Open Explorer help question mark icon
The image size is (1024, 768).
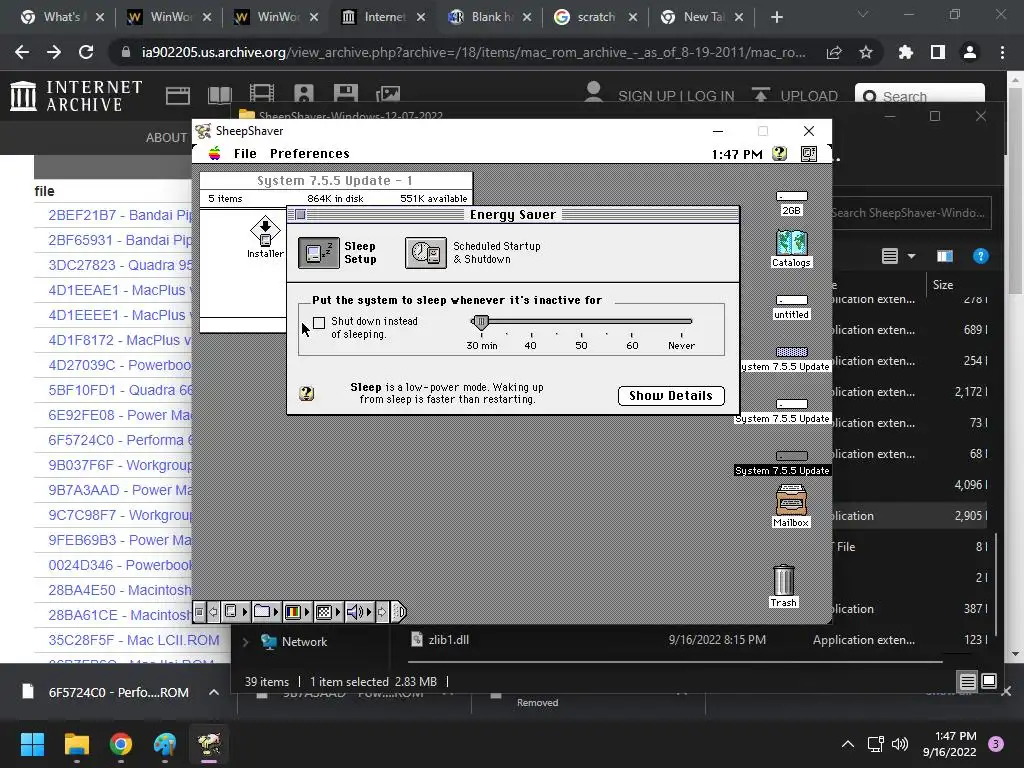tap(980, 256)
